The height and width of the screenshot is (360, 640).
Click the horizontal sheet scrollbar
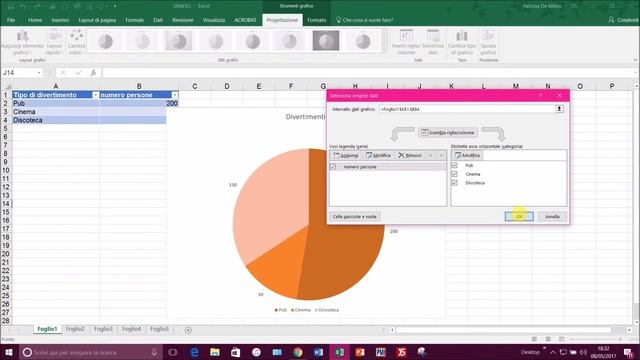coord(503,330)
